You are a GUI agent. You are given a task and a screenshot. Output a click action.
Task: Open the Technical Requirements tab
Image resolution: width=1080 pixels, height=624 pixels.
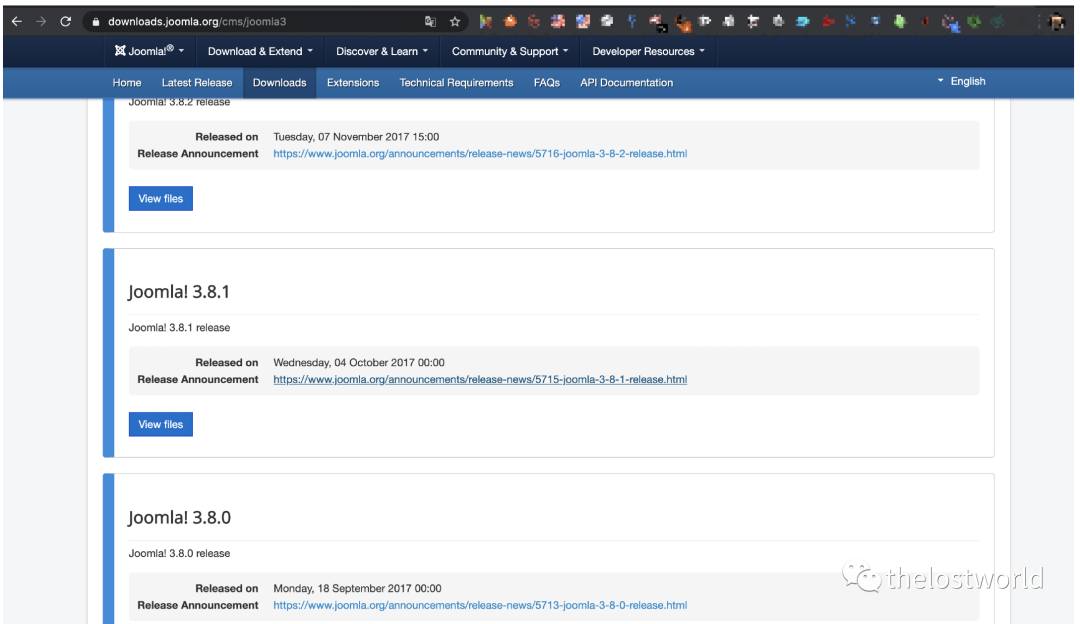[x=457, y=83]
